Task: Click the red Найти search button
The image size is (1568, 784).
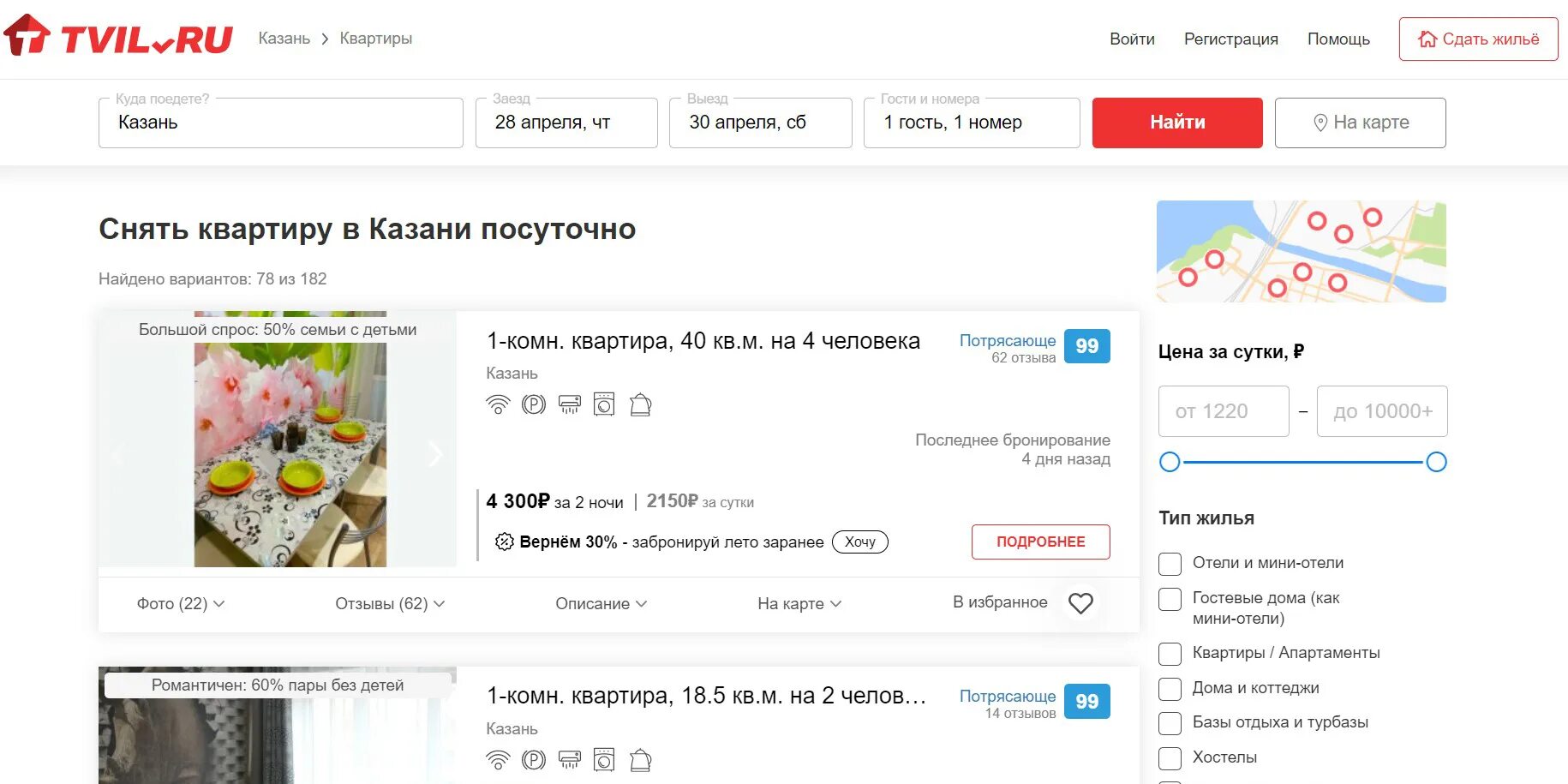Action: (x=1177, y=123)
